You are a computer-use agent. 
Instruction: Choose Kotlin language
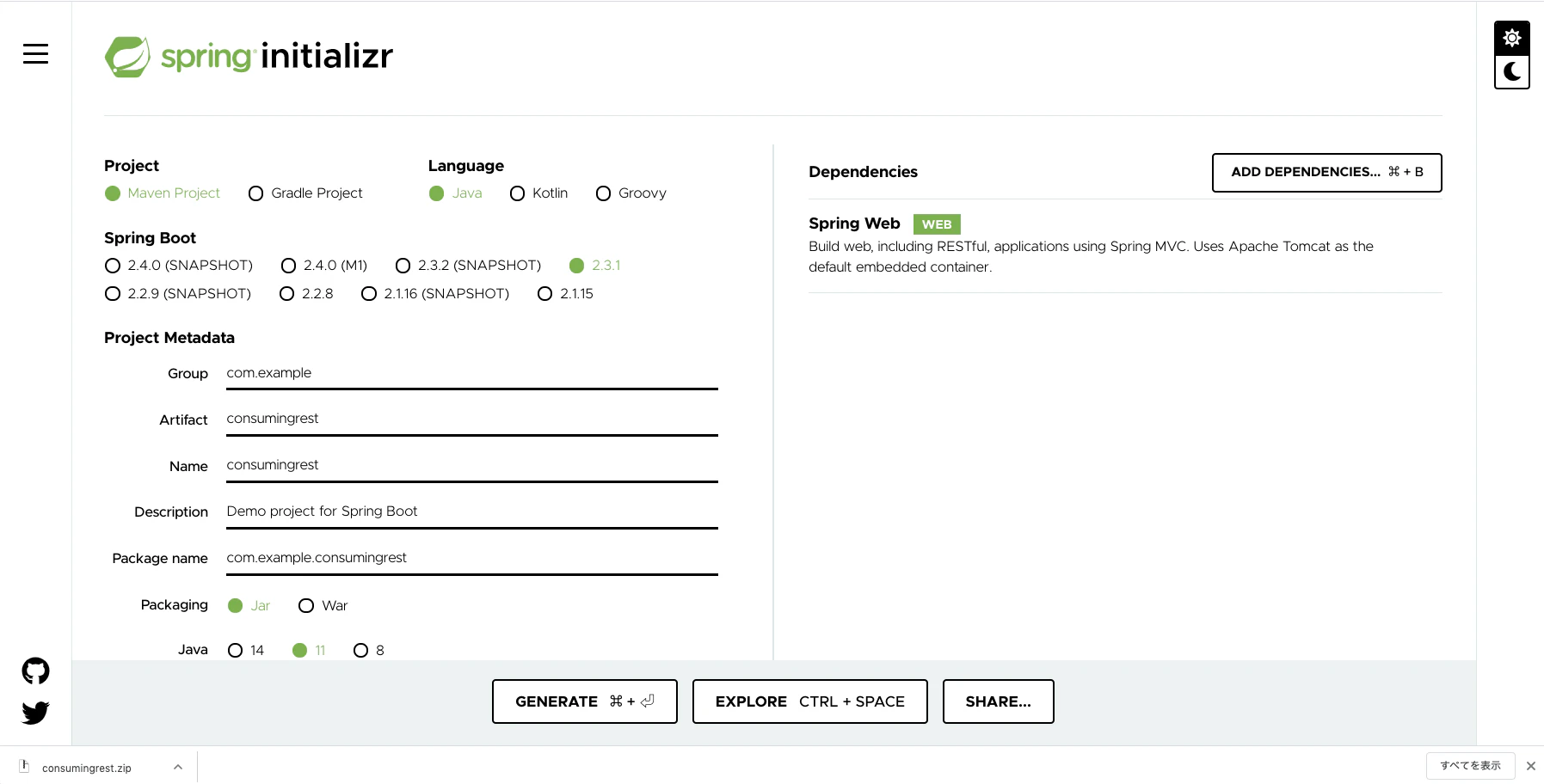pyautogui.click(x=538, y=193)
